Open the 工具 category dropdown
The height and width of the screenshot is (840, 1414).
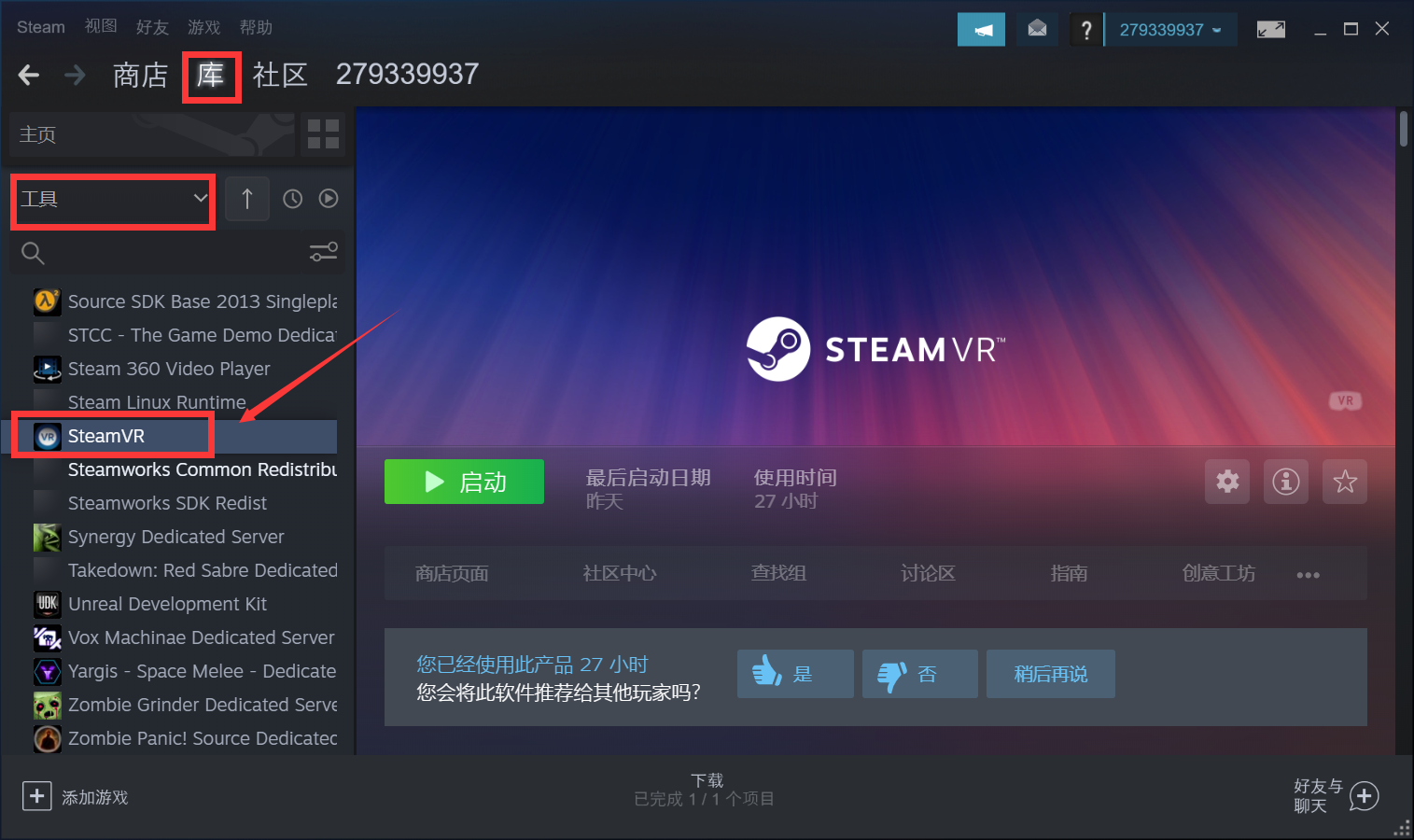(113, 199)
